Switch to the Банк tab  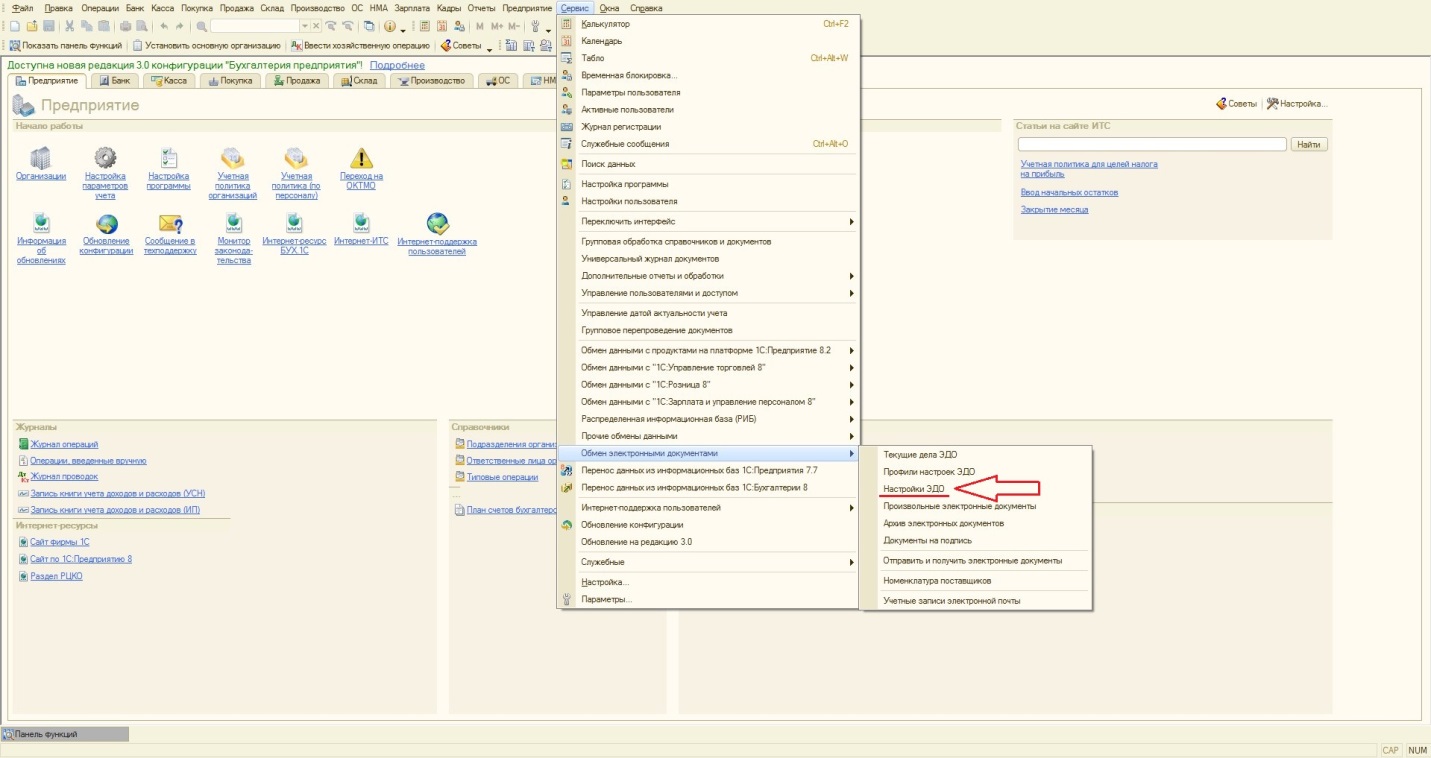click(114, 80)
